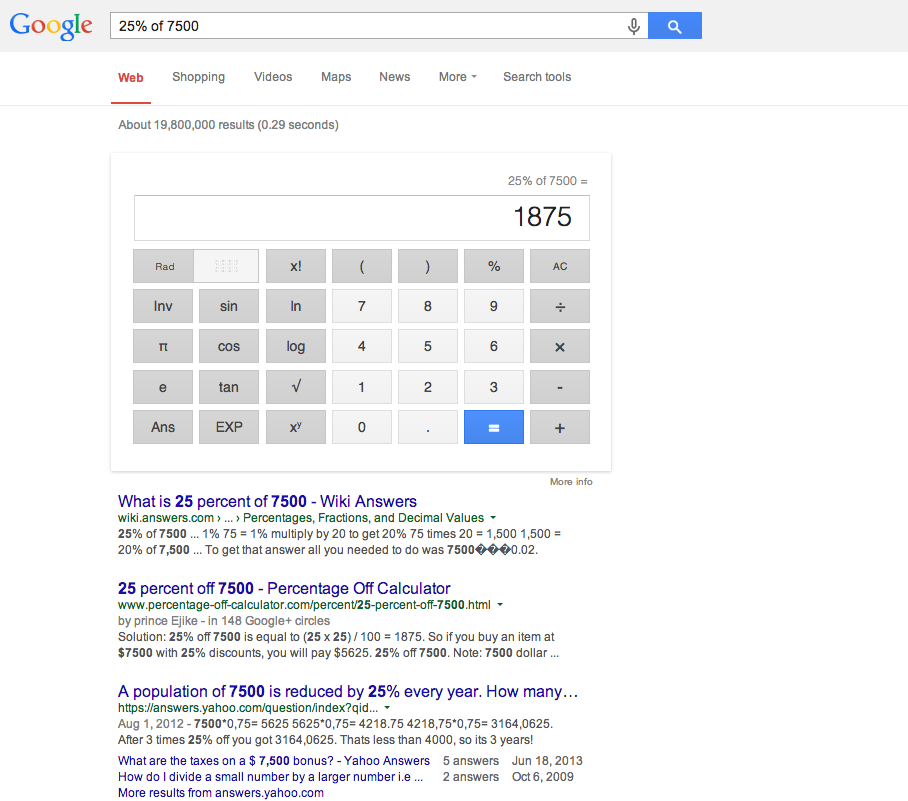This screenshot has height=801, width=908.
Task: Click the calculator display showing 1875
Action: pos(362,218)
